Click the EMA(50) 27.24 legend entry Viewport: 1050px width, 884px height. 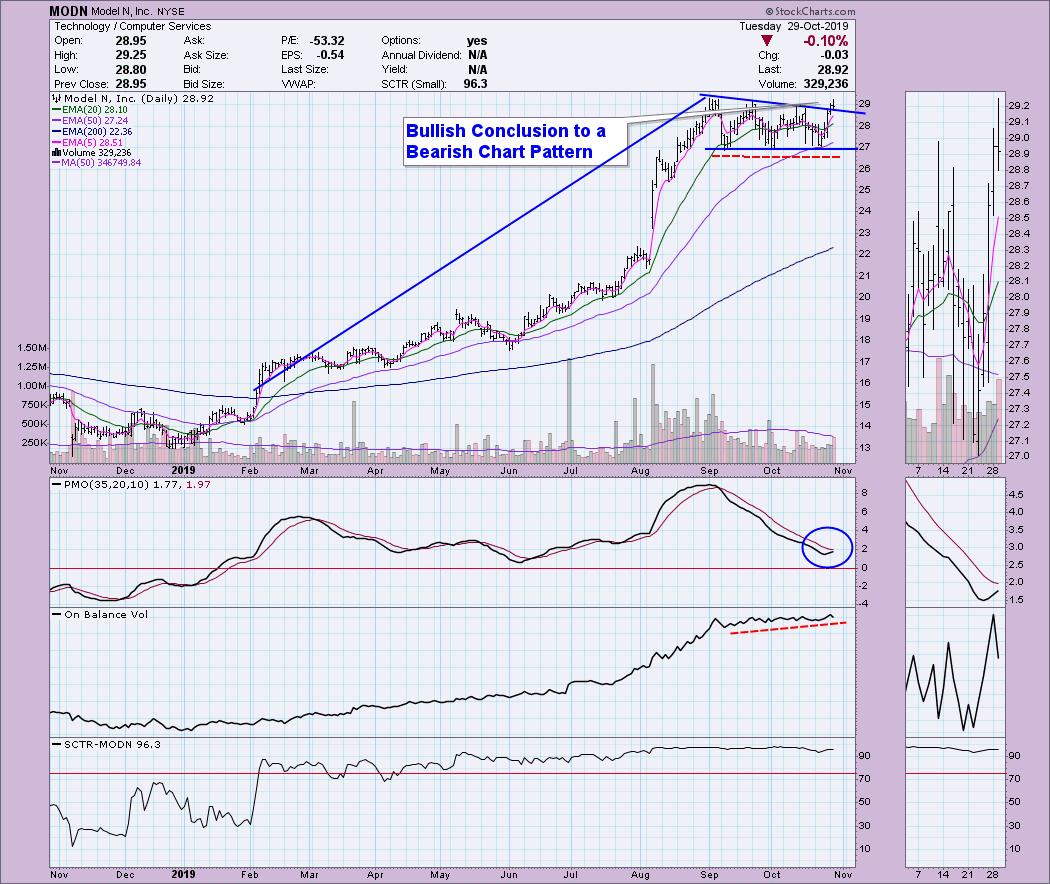94,121
